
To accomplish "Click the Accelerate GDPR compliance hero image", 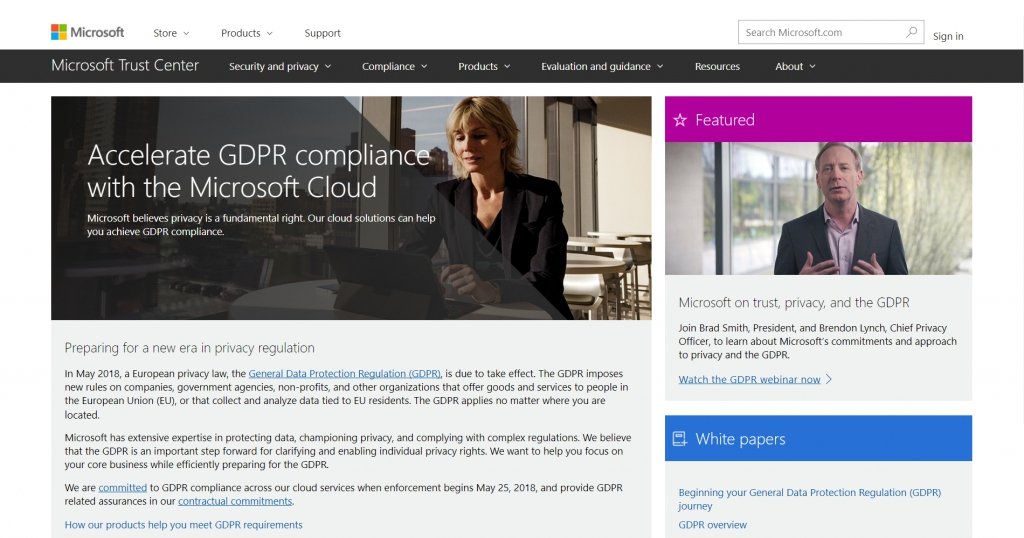I will (351, 208).
